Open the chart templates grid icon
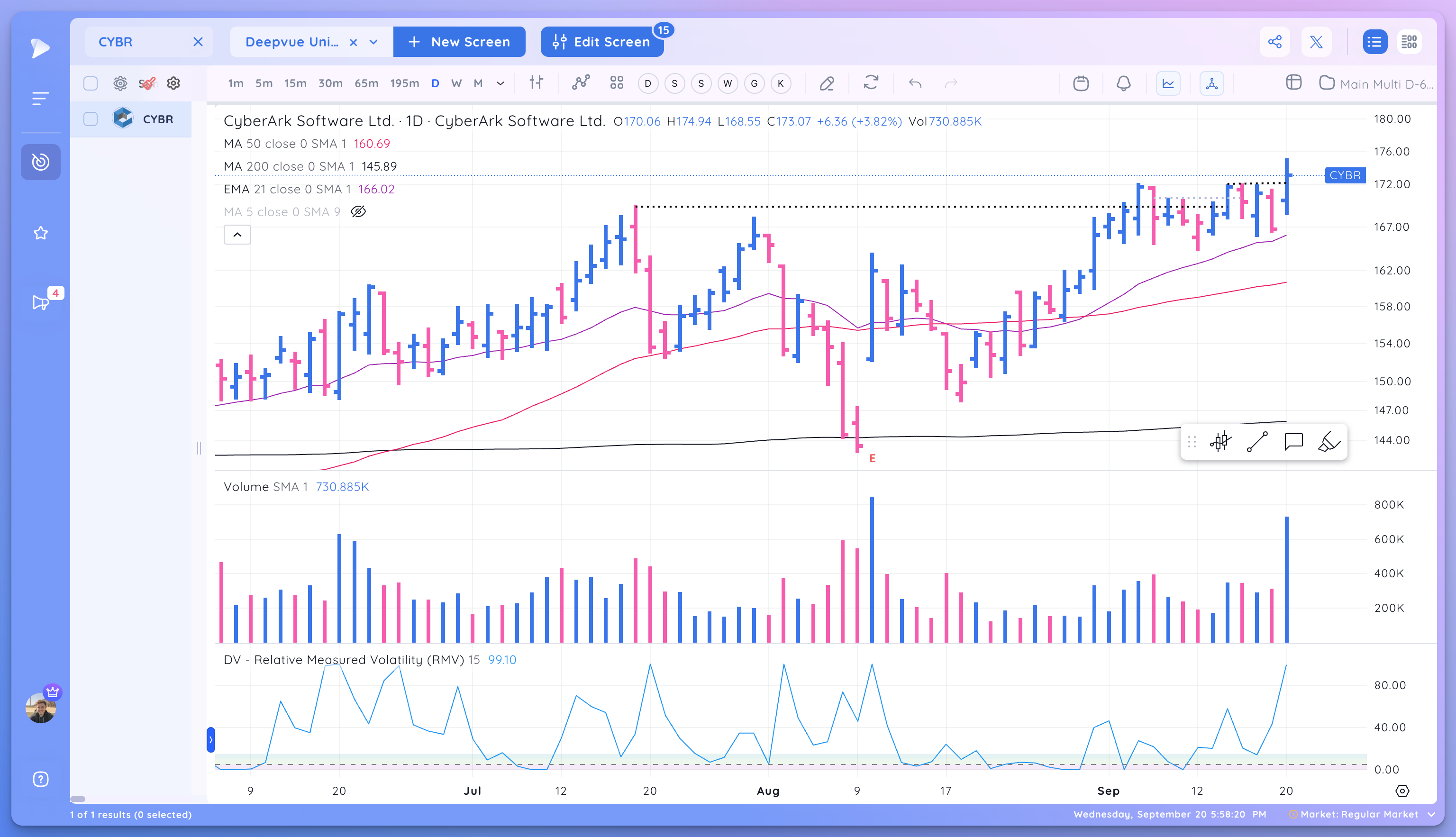The image size is (1456, 837). (617, 83)
